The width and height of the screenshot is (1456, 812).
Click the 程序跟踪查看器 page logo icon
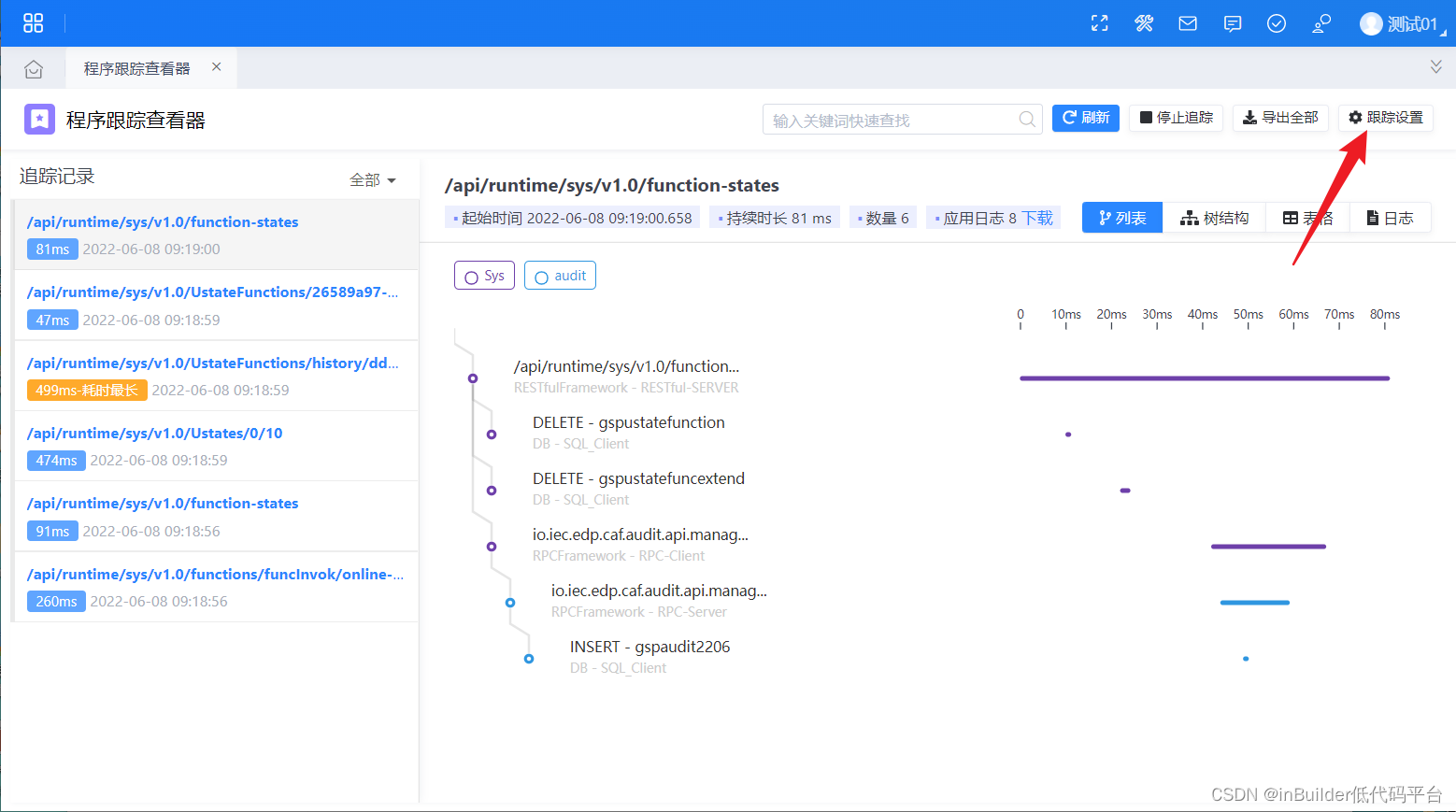coord(39,119)
